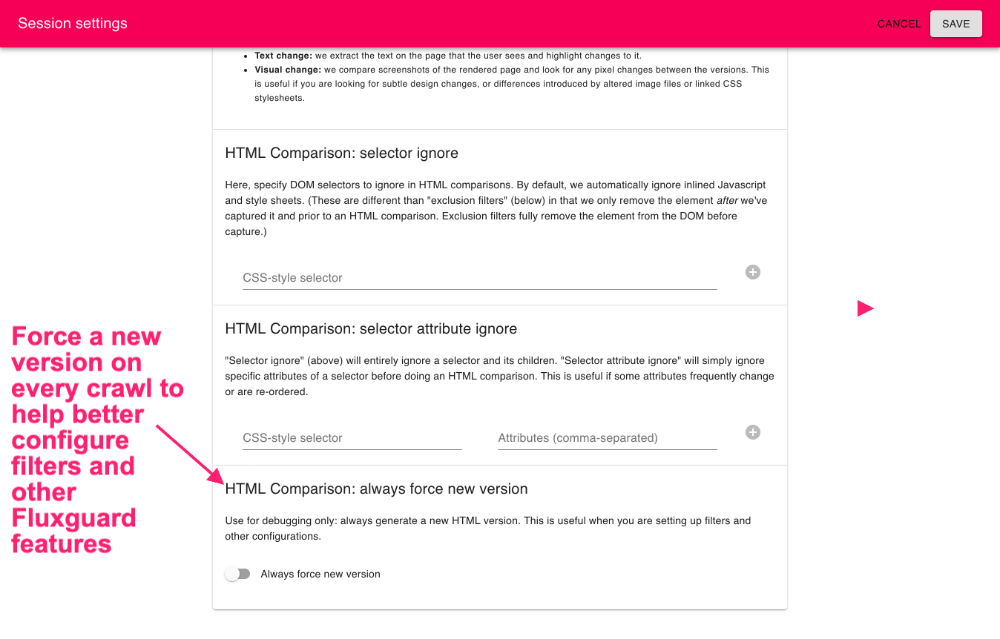The height and width of the screenshot is (639, 1000).
Task: Click 'HTML Comparison: always force new version' heading
Action: coord(376,489)
